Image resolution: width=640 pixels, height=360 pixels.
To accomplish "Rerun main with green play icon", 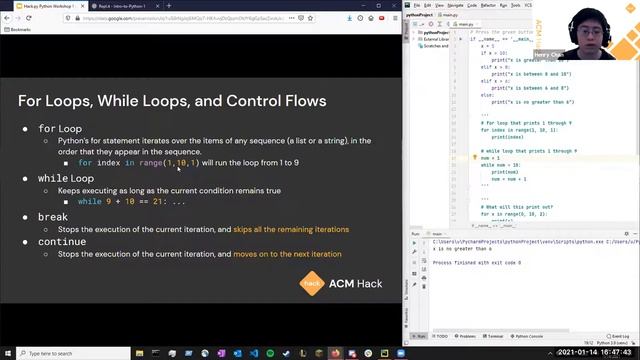I will tap(414, 243).
